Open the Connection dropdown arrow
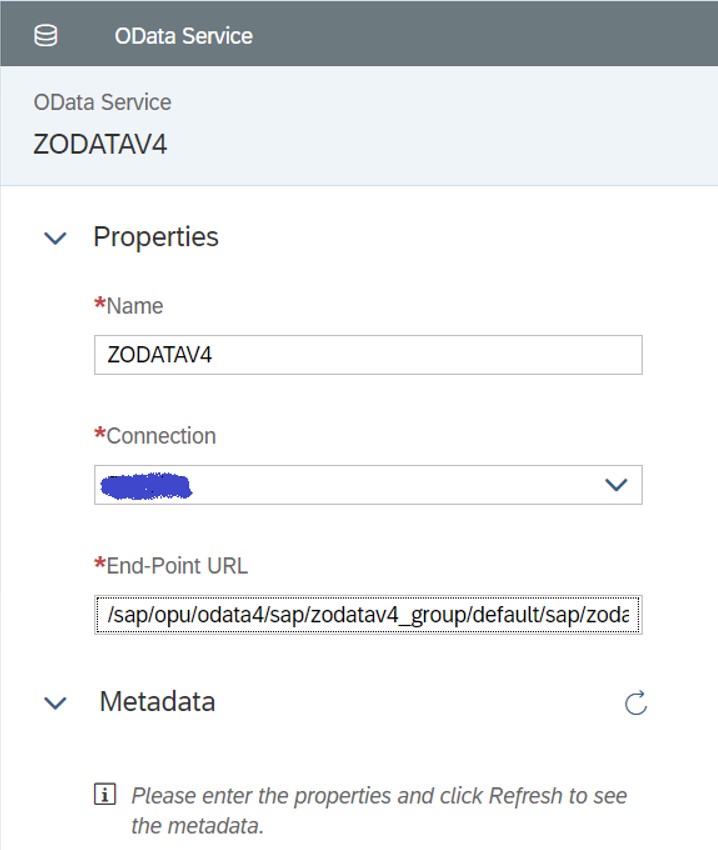718x850 pixels. (616, 485)
